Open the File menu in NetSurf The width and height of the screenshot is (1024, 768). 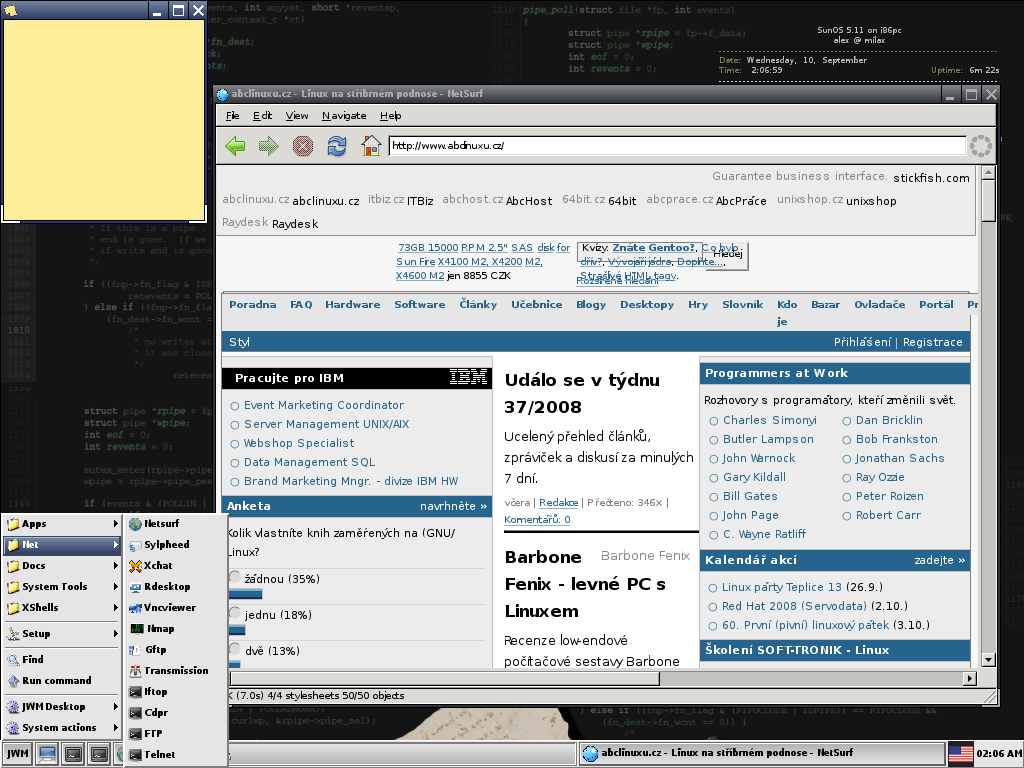click(232, 116)
